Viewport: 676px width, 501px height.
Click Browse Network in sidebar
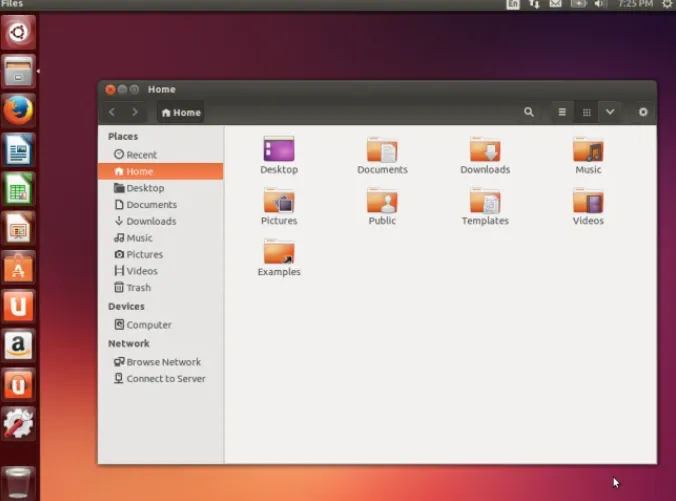(163, 362)
